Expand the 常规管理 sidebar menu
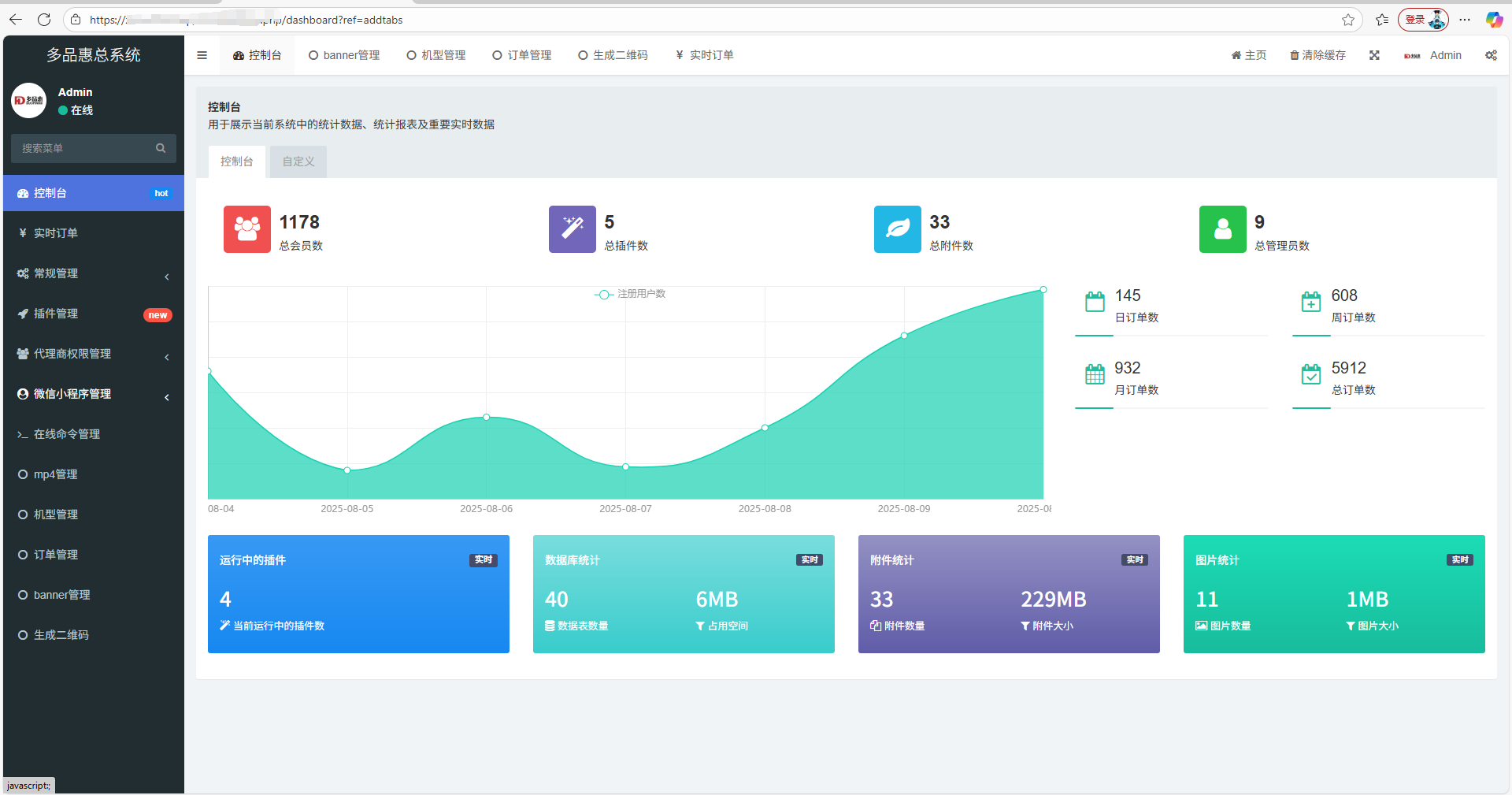 point(93,273)
